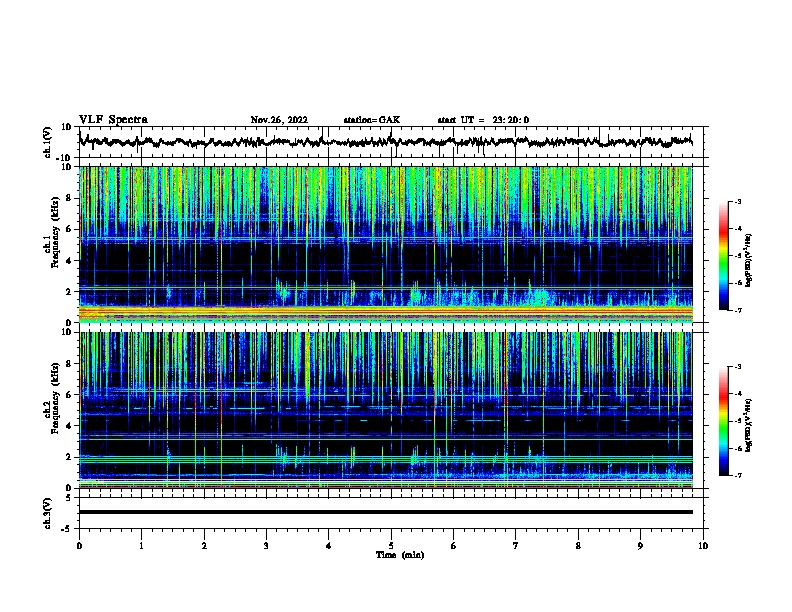The image size is (792, 612).
Task: Click the "5" tick on the ch.3(V) axis
Action: pyautogui.click(x=69, y=498)
